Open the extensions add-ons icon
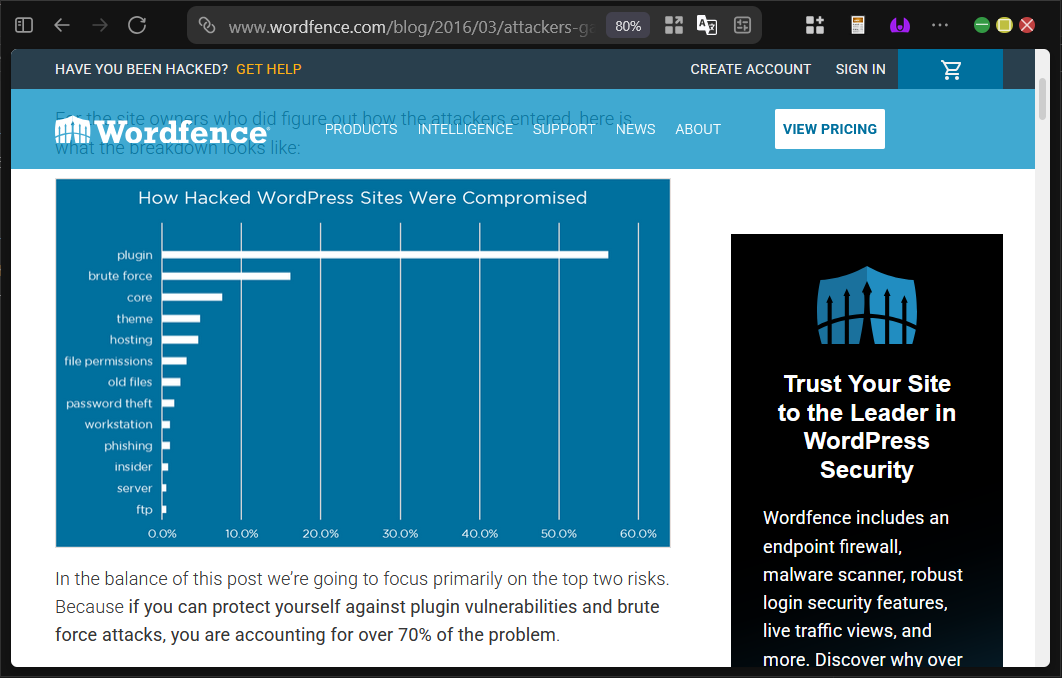The width and height of the screenshot is (1062, 678). (x=815, y=26)
